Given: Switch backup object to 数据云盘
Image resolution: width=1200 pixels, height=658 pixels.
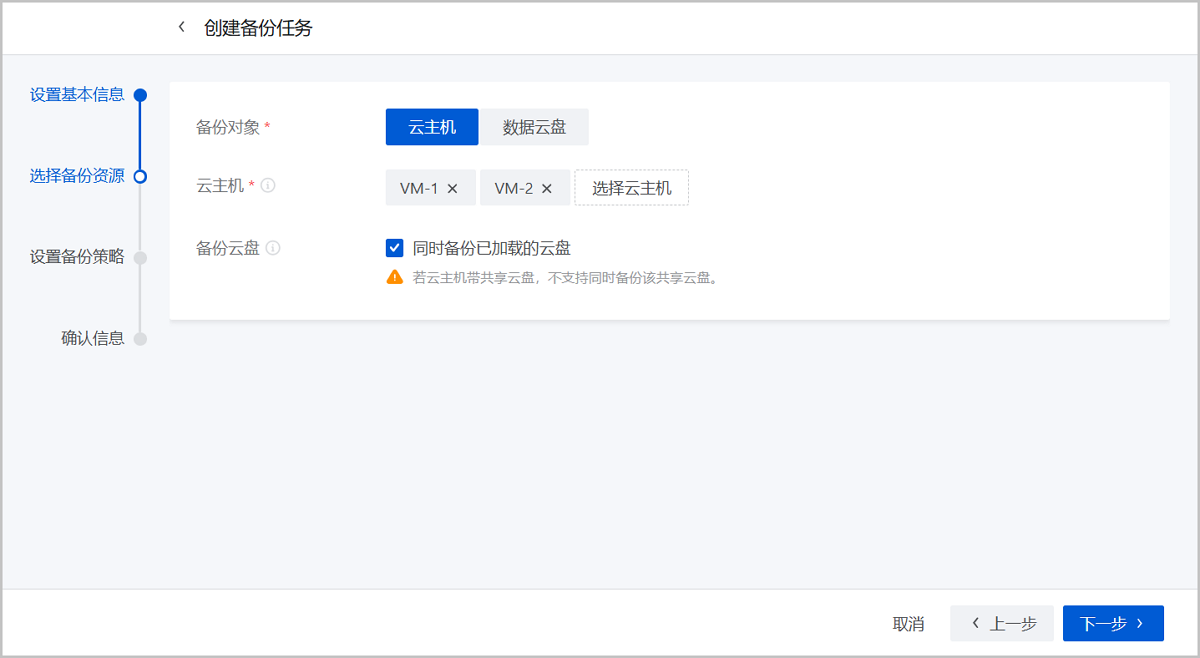Looking at the screenshot, I should click(534, 127).
